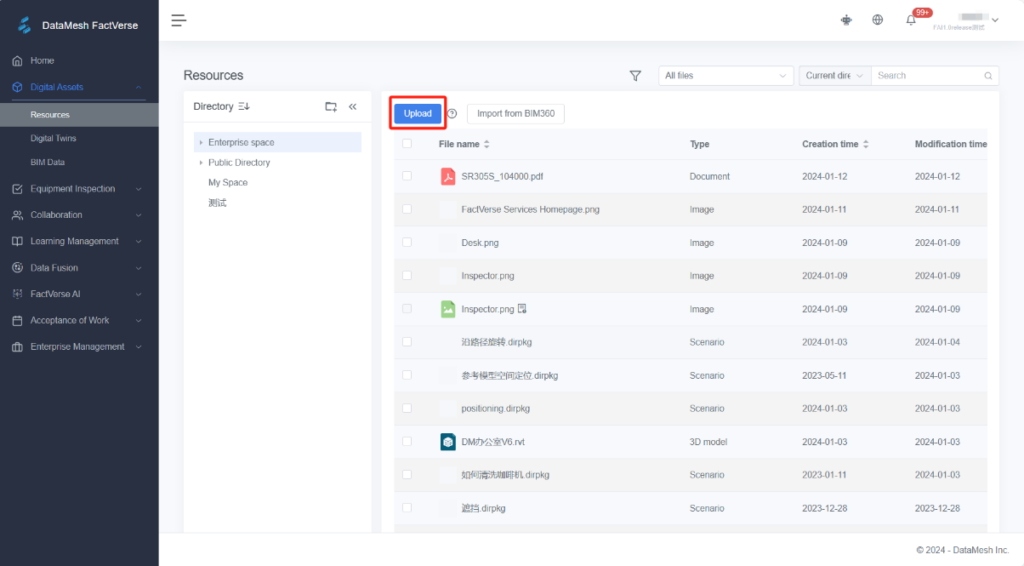This screenshot has width=1024, height=566.
Task: Open the notification bell icon
Action: (910, 20)
